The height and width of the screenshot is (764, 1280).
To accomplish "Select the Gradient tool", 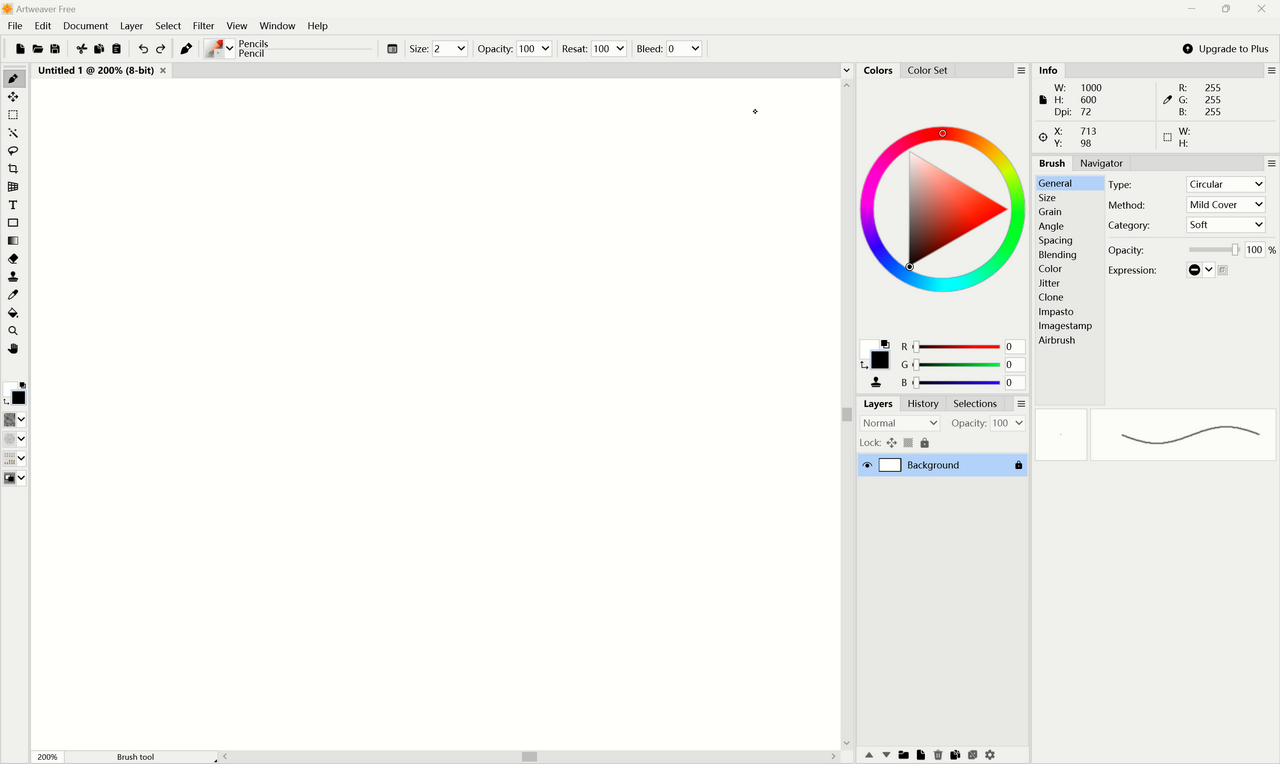I will click(13, 240).
